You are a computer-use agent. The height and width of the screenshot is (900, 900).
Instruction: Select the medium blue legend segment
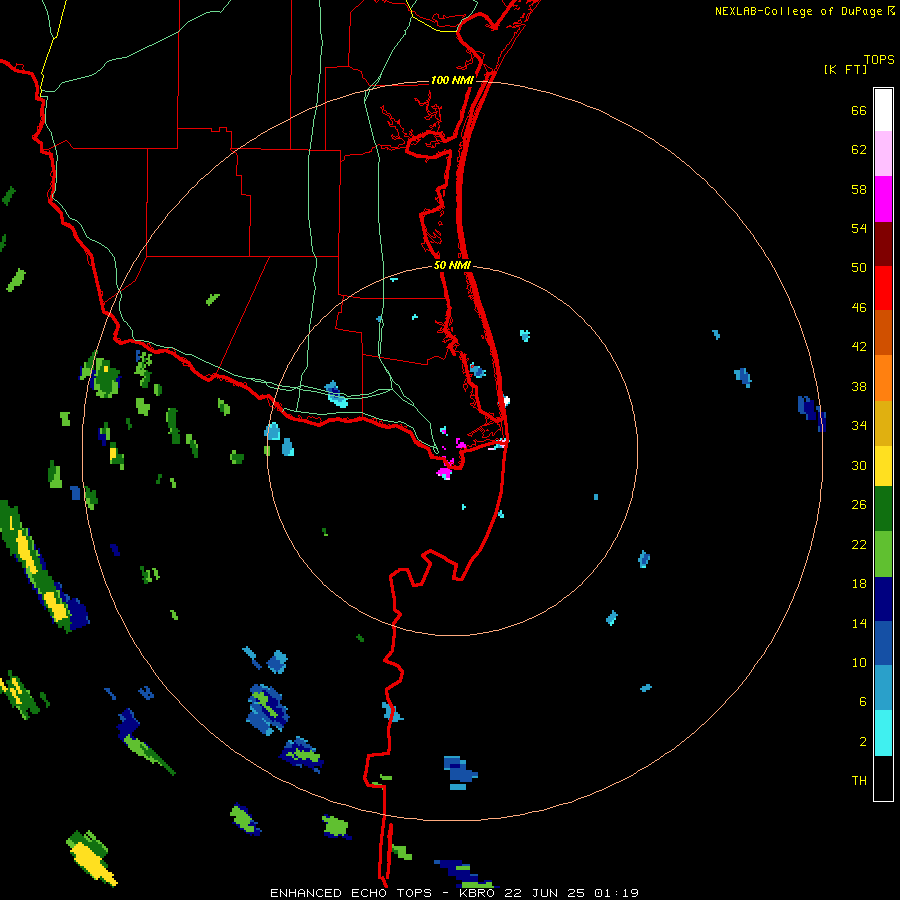(883, 643)
